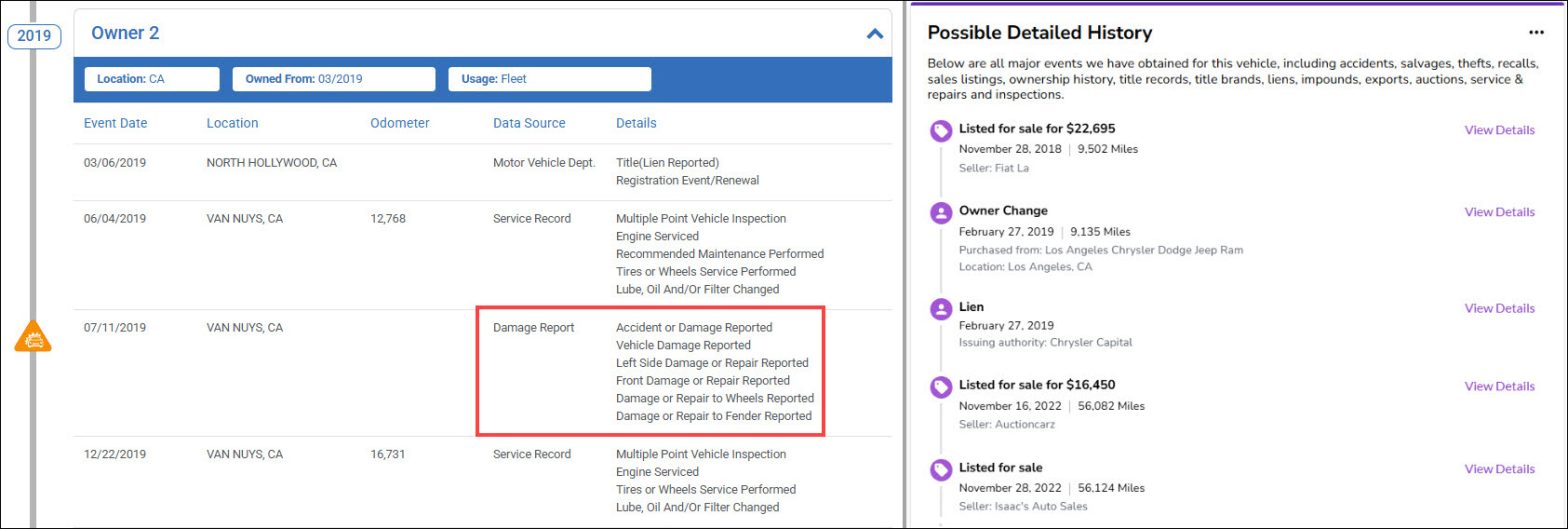Click the person icon beside Lien event
The height and width of the screenshot is (529, 1568).
[x=940, y=310]
